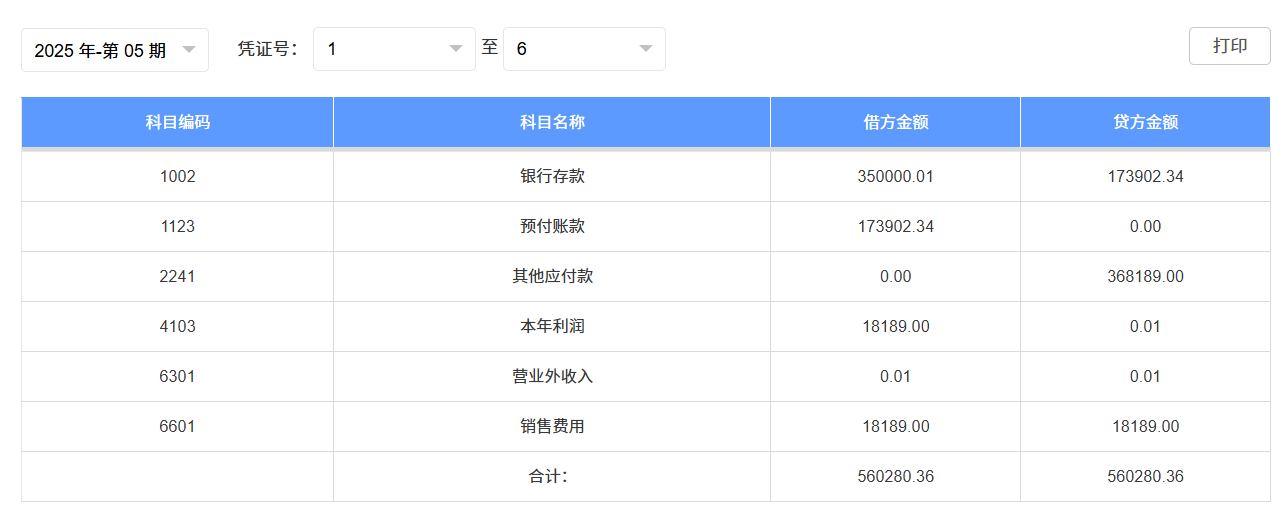
Task: Click the 贷方金额 column header
Action: (1146, 122)
